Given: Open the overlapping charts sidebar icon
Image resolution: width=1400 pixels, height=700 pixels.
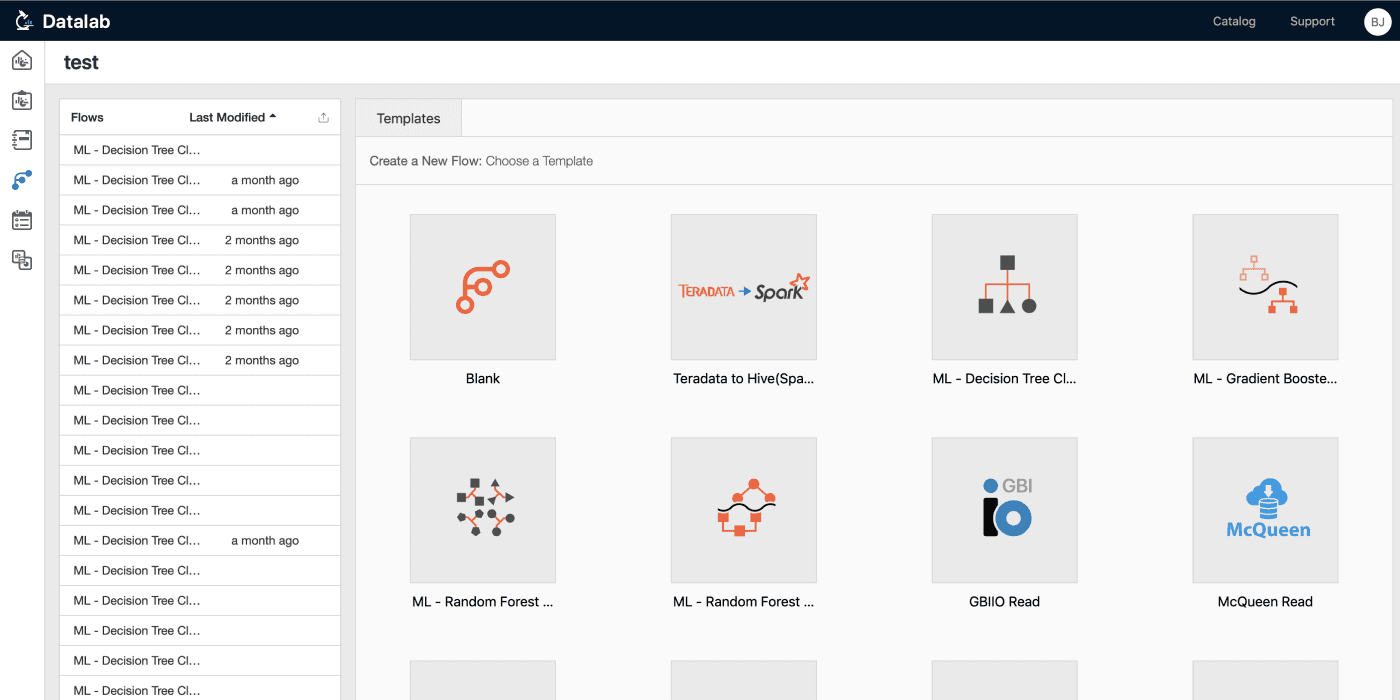Looking at the screenshot, I should tap(22, 260).
